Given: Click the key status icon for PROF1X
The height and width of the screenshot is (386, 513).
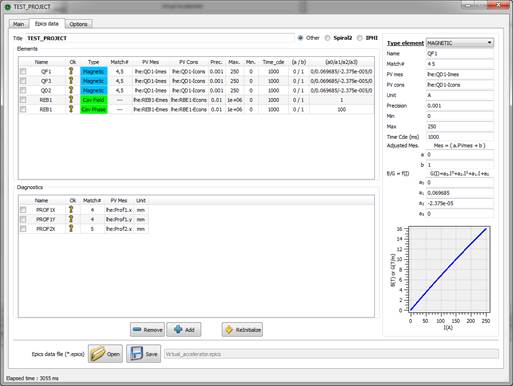Looking at the screenshot, I should (71, 210).
